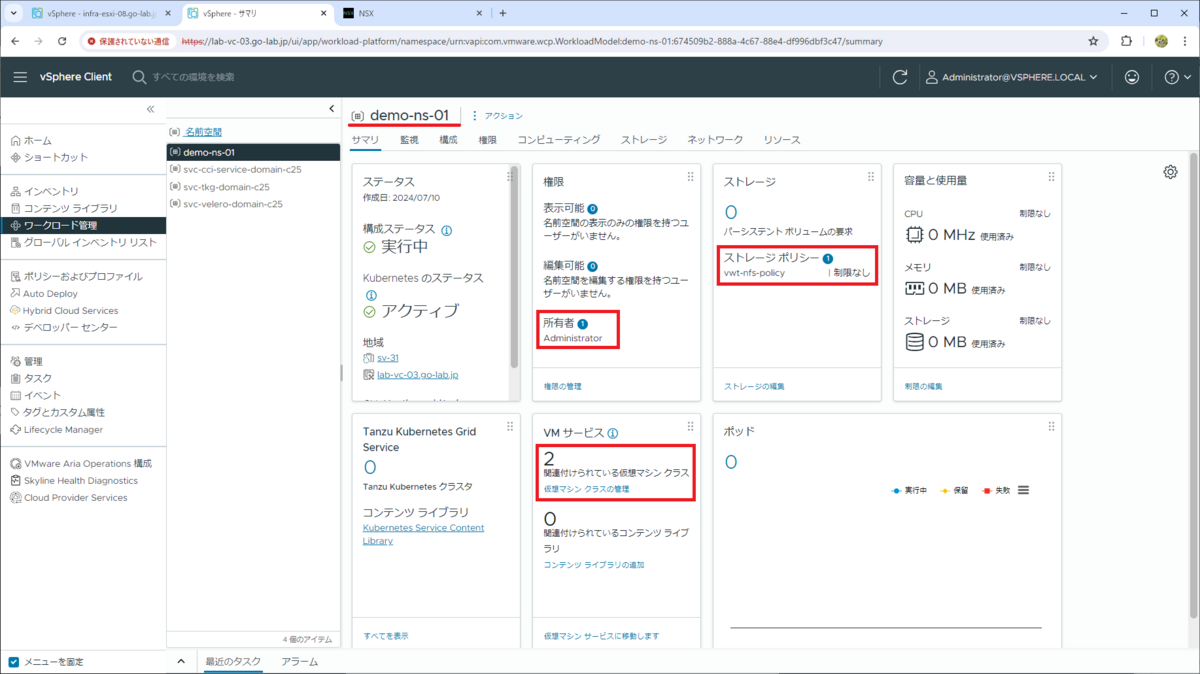
Task: Click the settings gear on the summary page
Action: tap(1170, 171)
